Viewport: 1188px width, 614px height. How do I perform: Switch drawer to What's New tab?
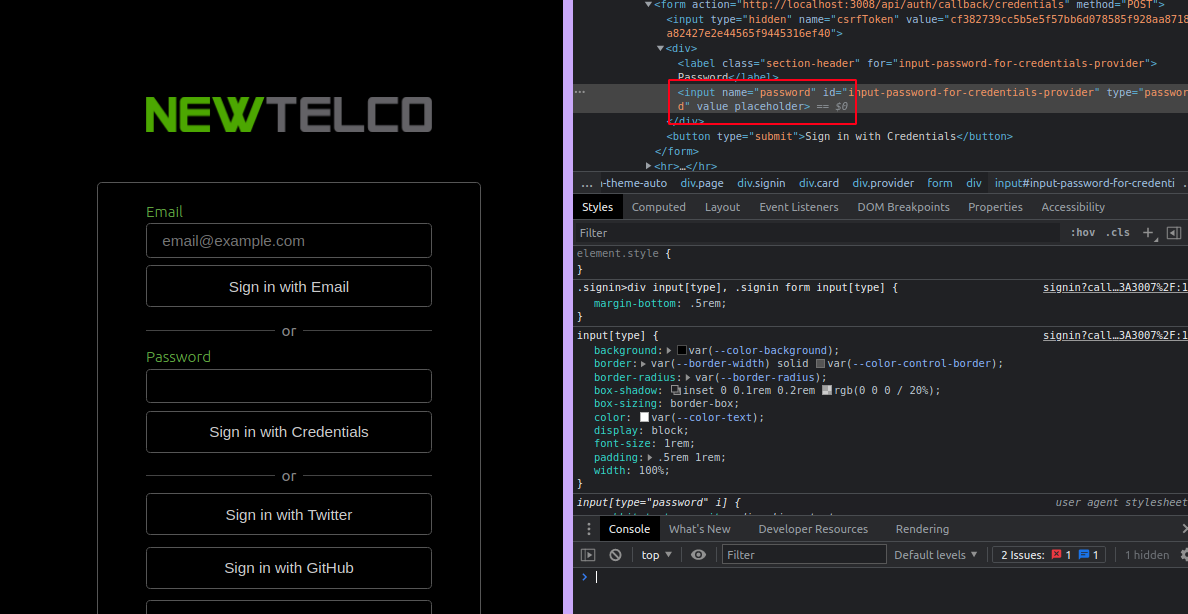tap(699, 529)
